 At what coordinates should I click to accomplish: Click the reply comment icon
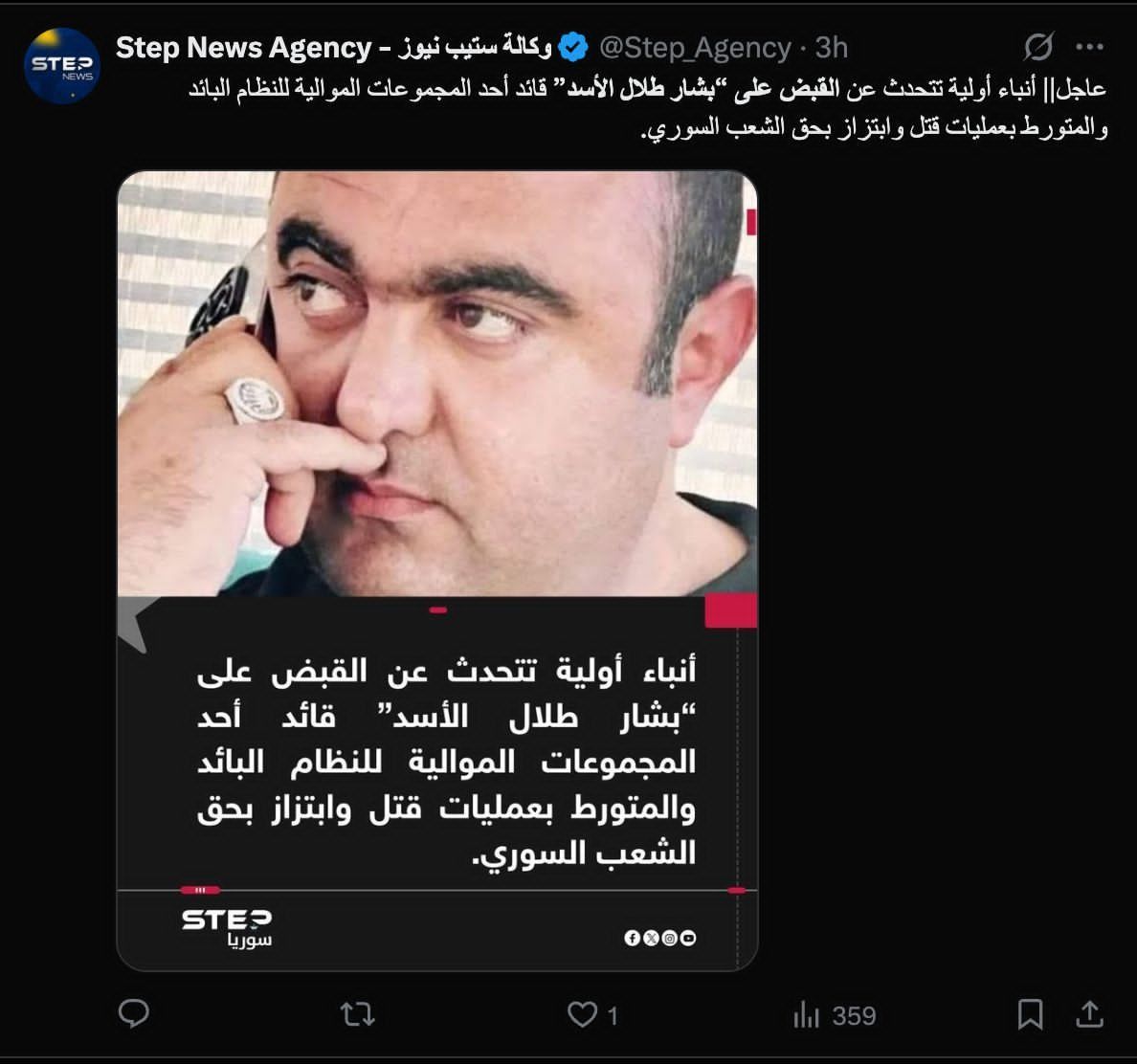133,1013
